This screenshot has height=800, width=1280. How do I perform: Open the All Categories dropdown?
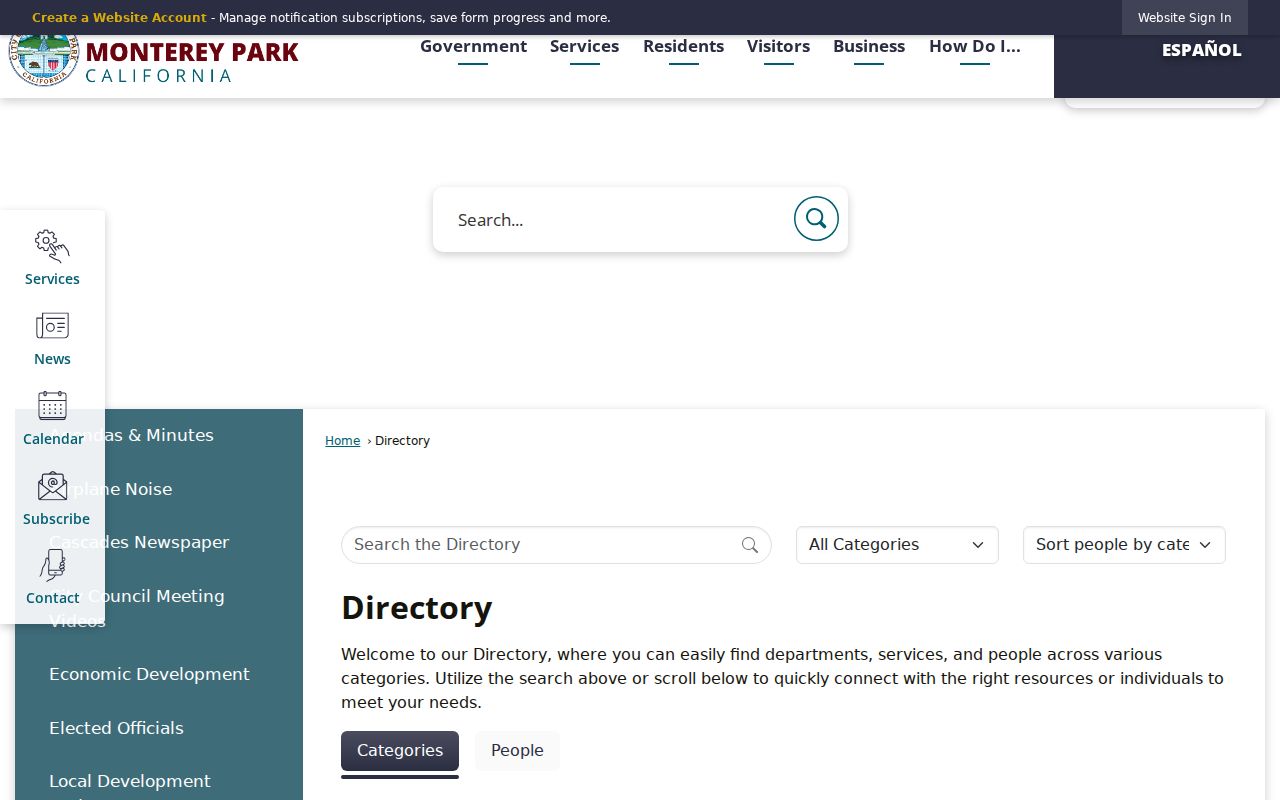click(897, 545)
